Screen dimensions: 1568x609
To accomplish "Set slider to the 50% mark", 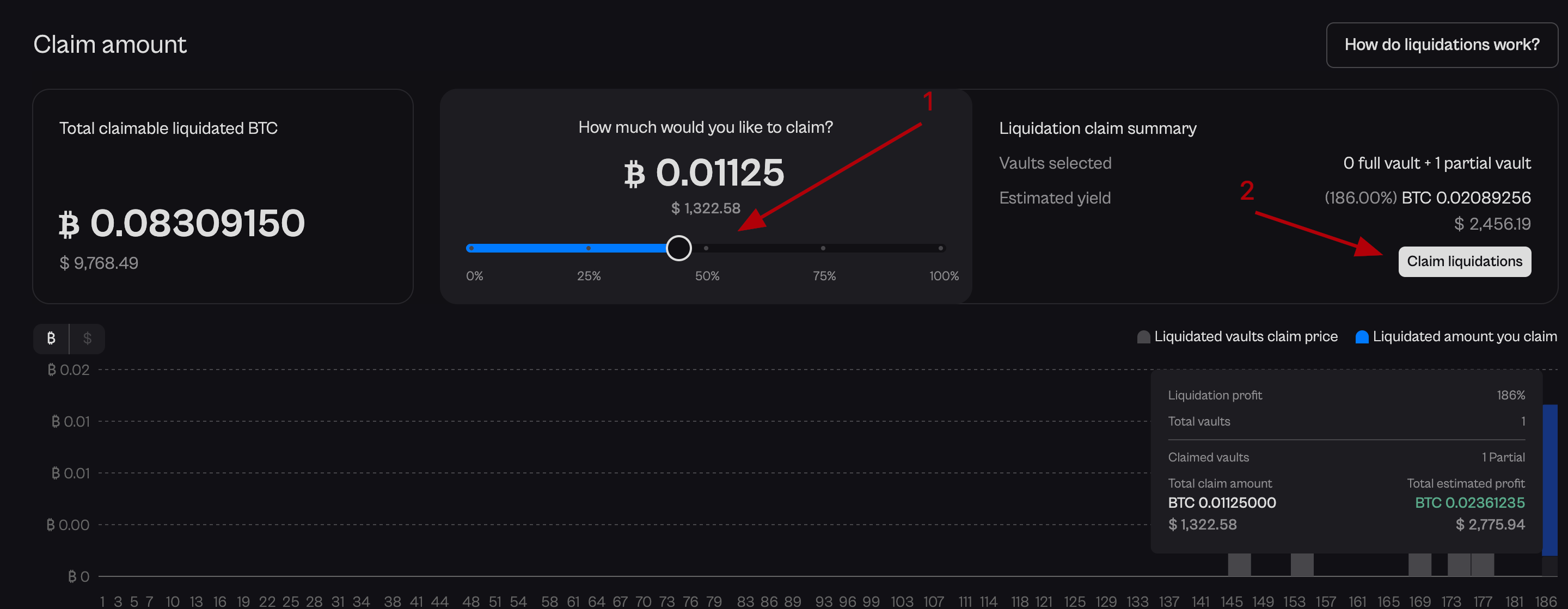I will [706, 248].
